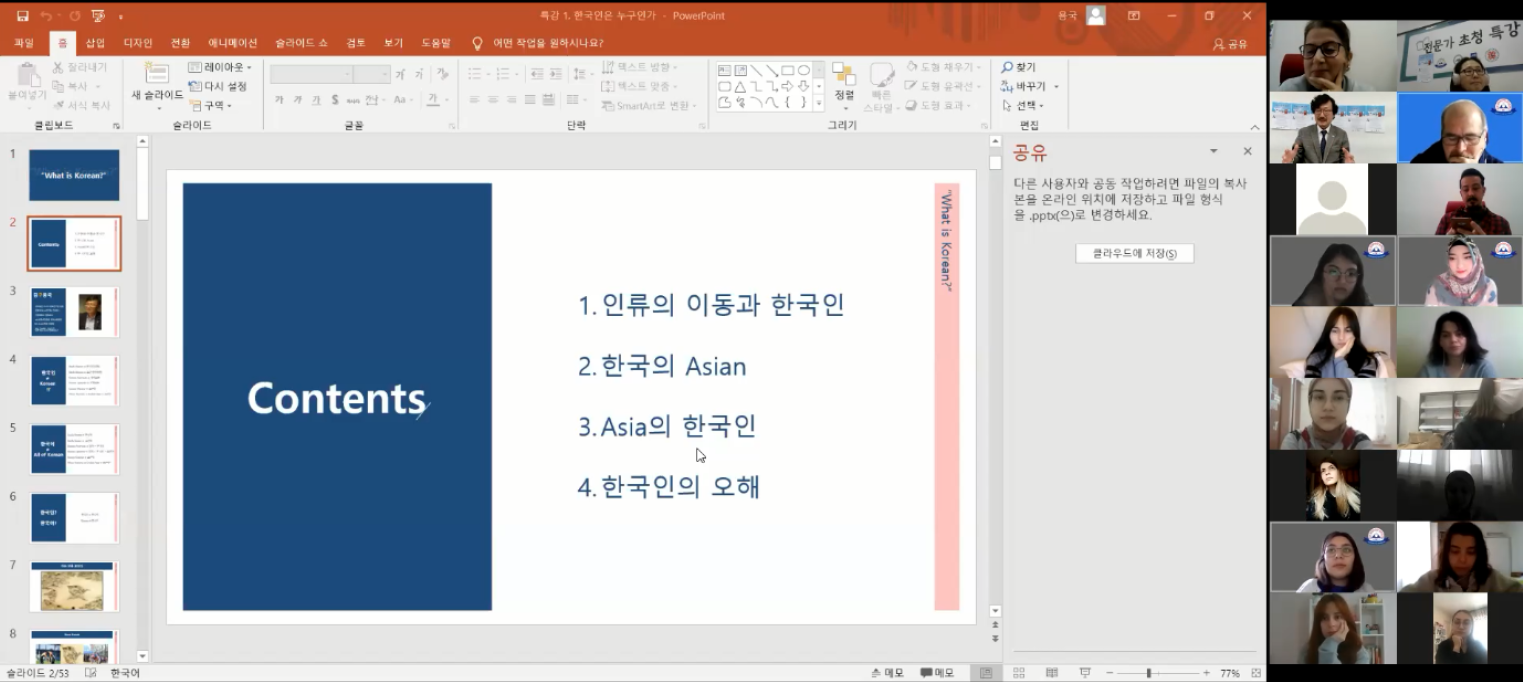Open the 검토 review tab
This screenshot has height=682, width=1523.
[356, 43]
